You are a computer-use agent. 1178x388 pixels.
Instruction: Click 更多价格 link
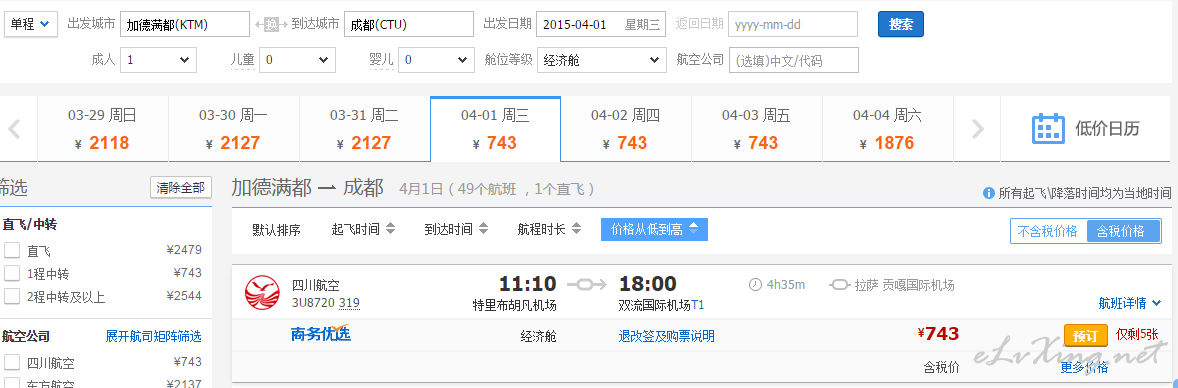(x=1084, y=367)
